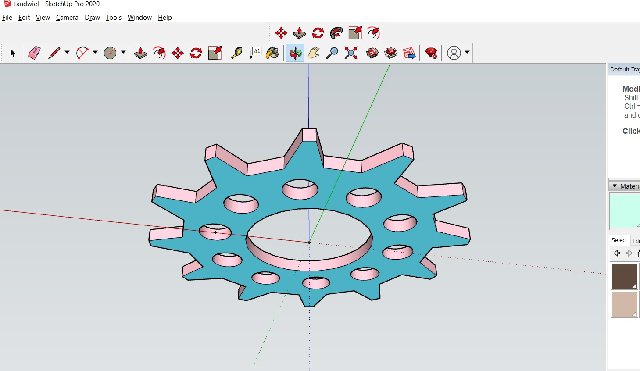Viewport: 640px width, 371px height.
Task: Click the Send to LayOut icon
Action: 409,53
